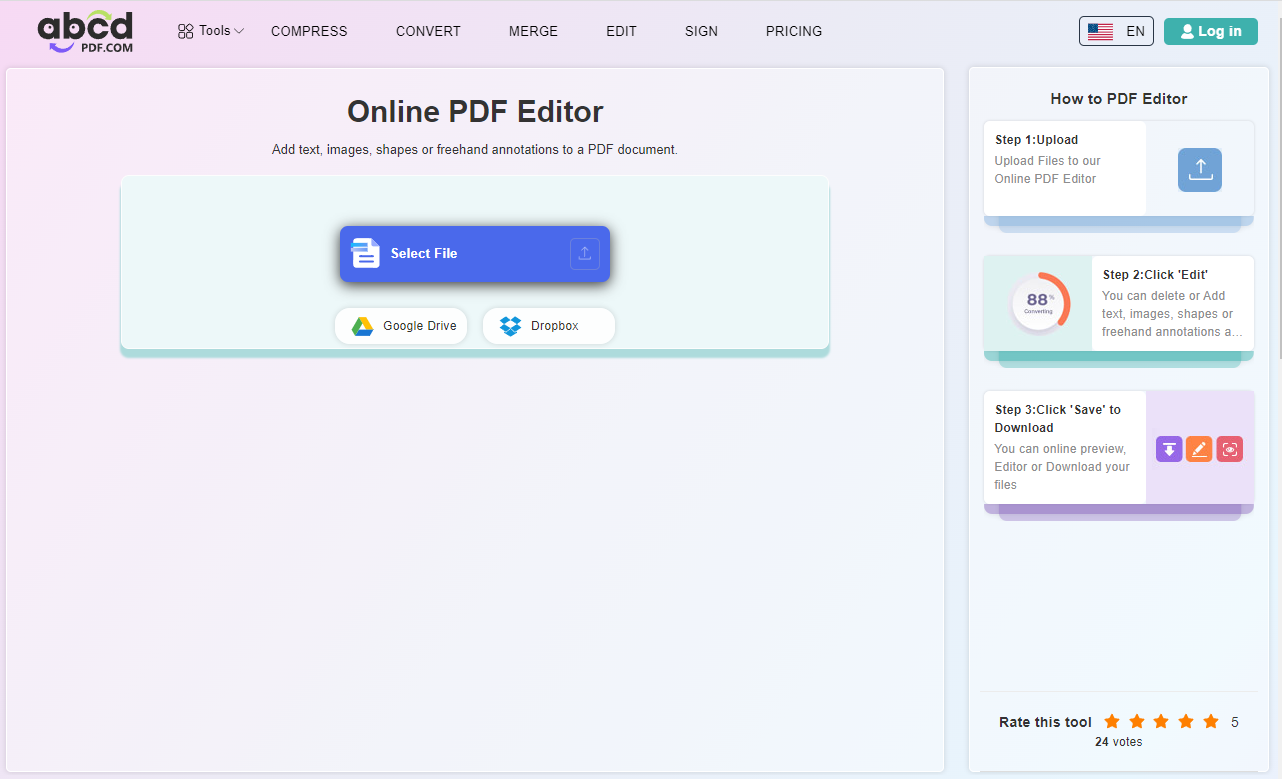Screen dimensions: 1282x779
Task: Click the Dropbox logo icon
Action: [x=510, y=326]
